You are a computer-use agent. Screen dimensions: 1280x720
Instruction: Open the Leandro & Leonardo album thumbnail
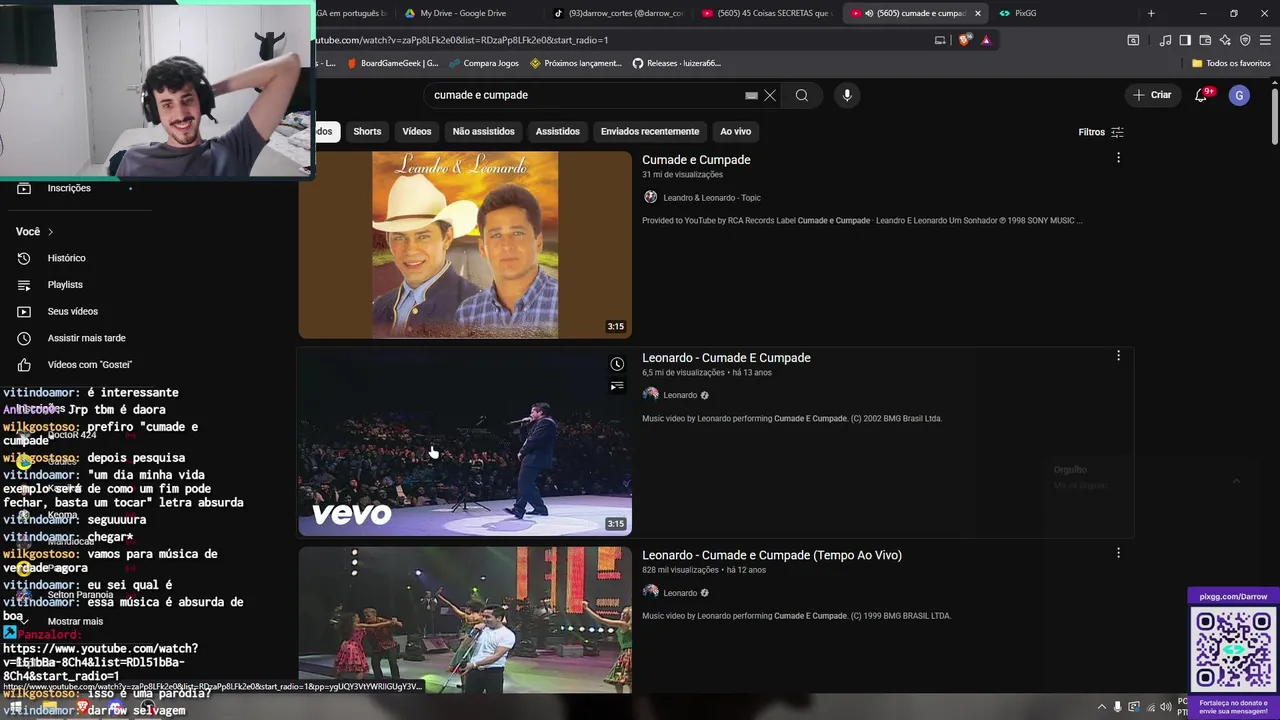pos(465,245)
